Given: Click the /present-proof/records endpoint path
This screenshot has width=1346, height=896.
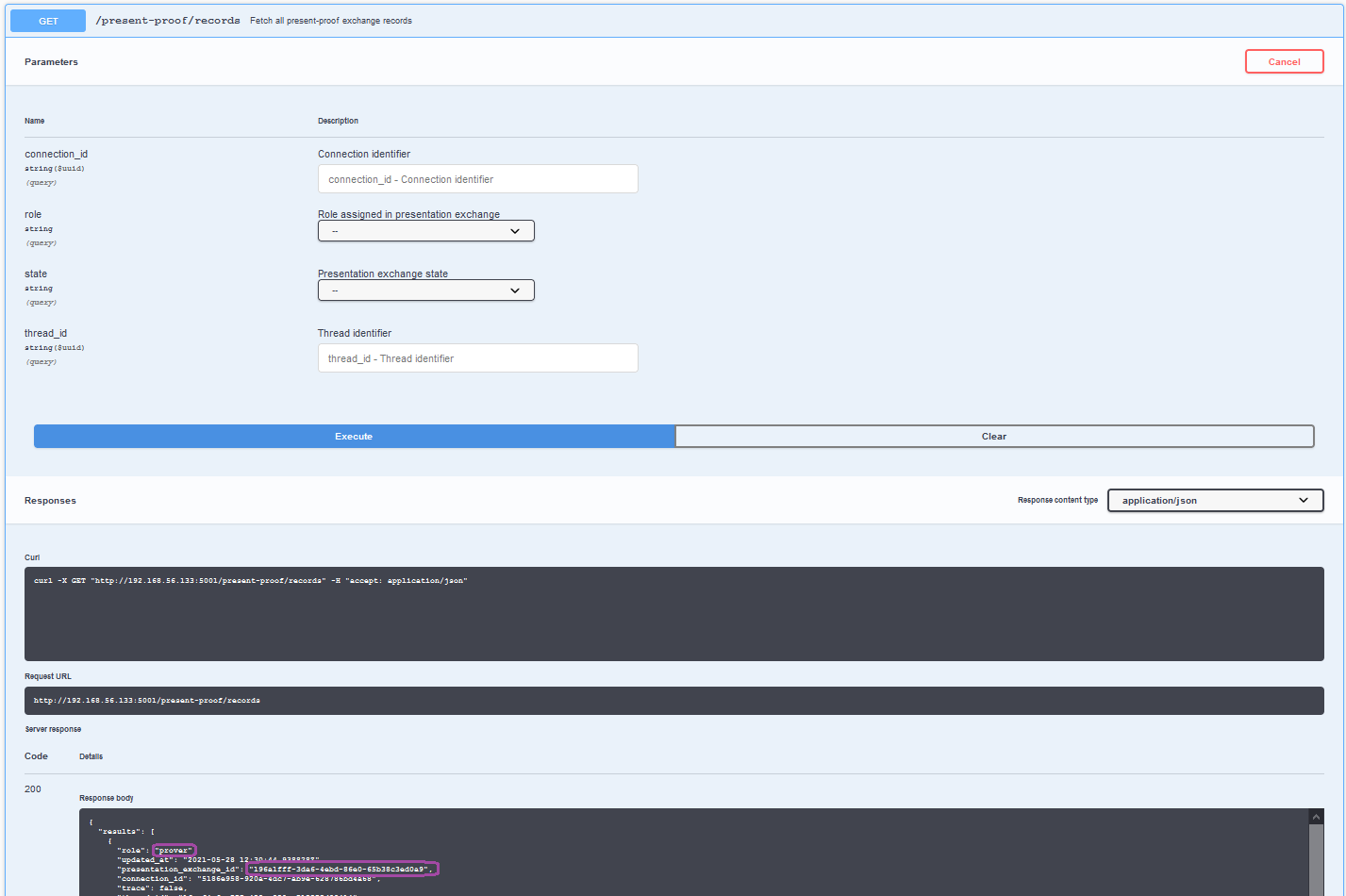Looking at the screenshot, I should 168,20.
